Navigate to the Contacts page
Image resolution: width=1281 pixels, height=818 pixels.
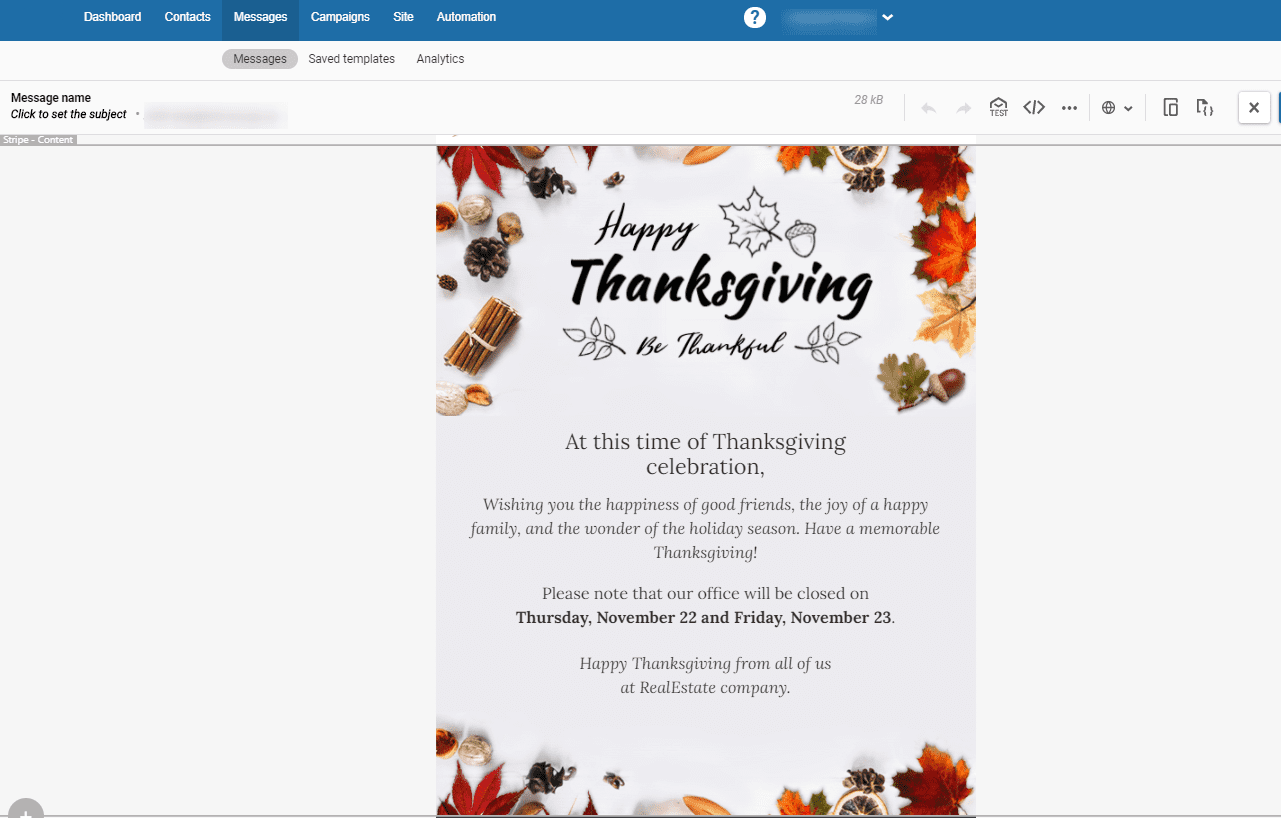[x=187, y=17]
